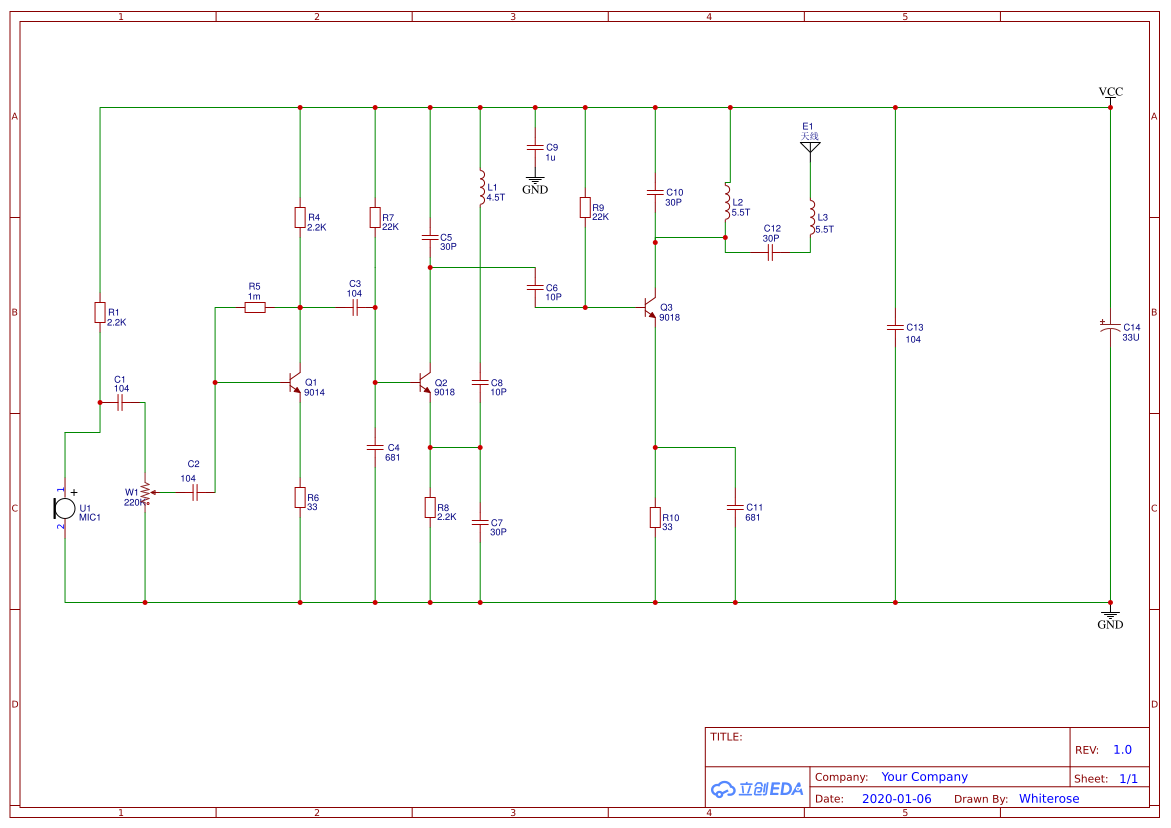Select the C1 104 capacitor symbol
Screen dimensions: 1171x828
(119, 403)
